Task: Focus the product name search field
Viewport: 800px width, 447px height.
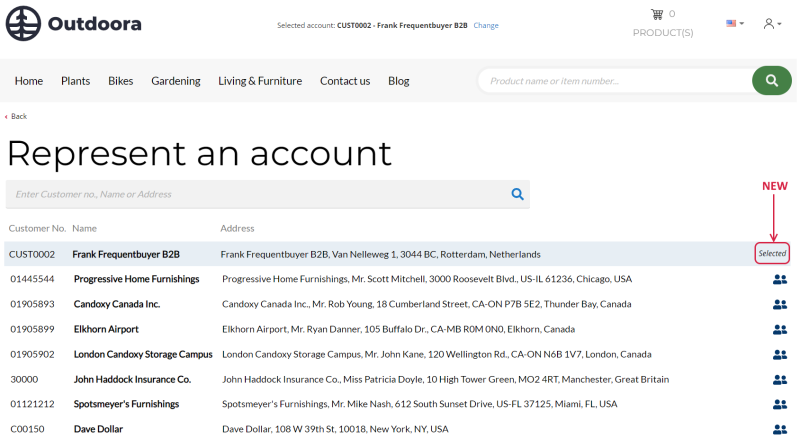Action: [615, 81]
